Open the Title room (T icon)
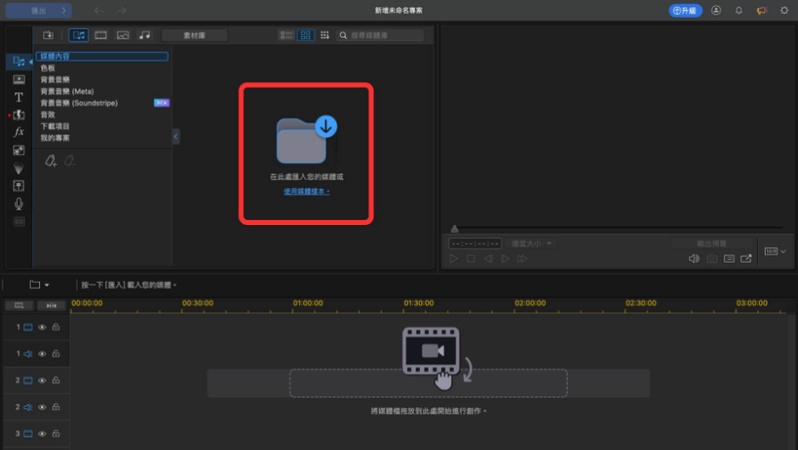The image size is (798, 450). tap(18, 97)
